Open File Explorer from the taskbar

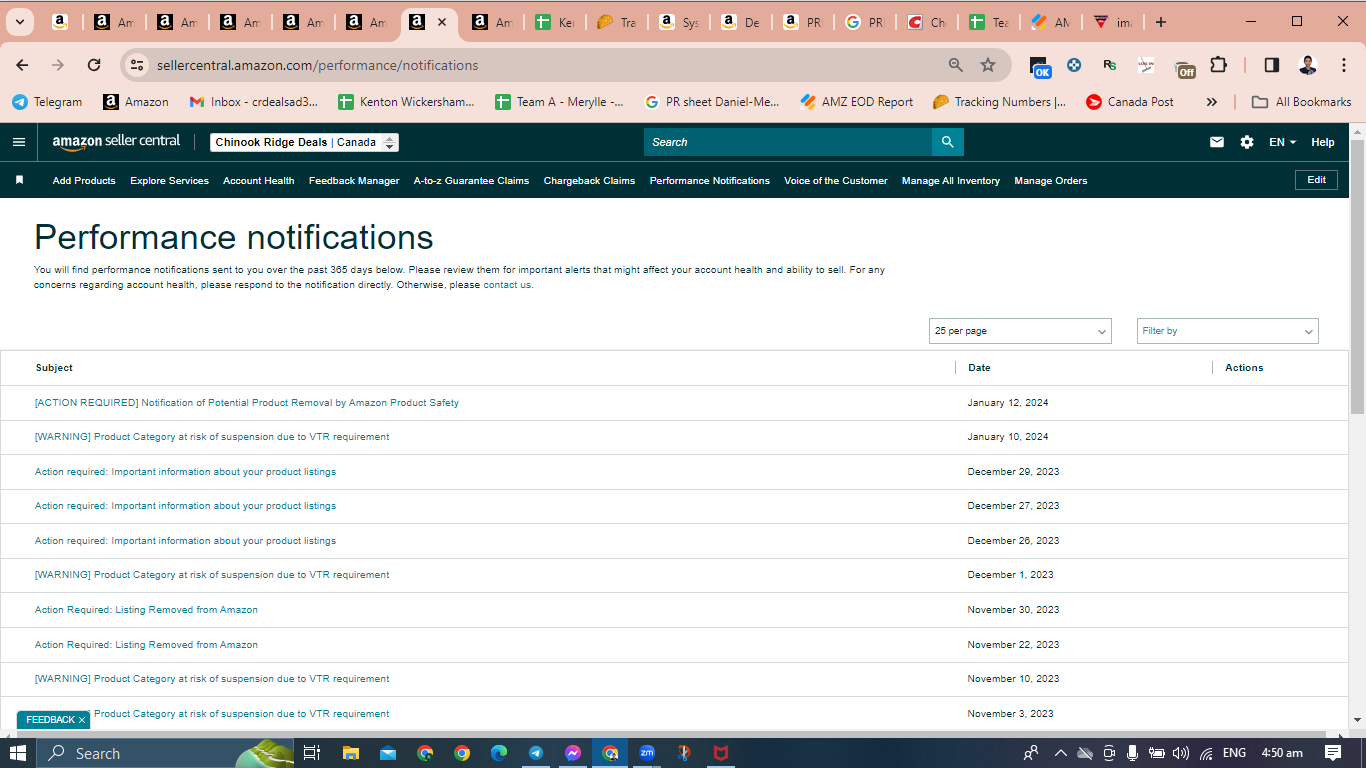(x=351, y=753)
